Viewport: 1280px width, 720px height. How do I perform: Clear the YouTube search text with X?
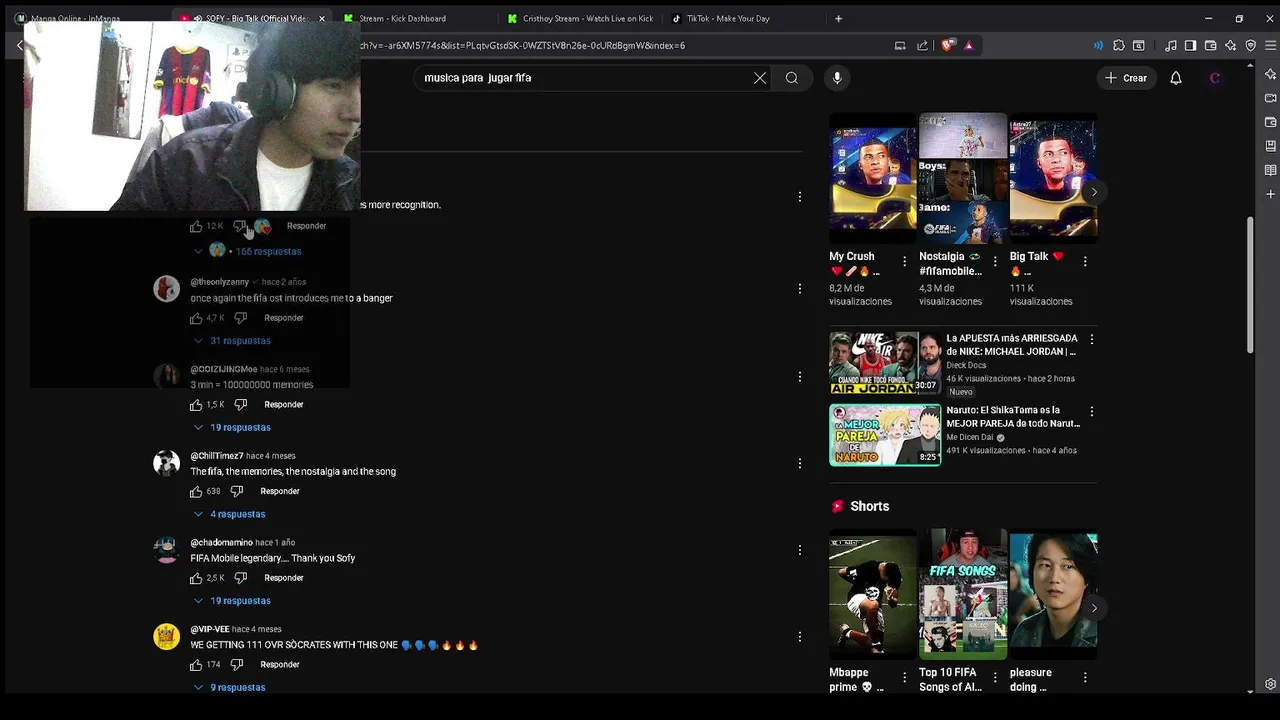coord(760,78)
